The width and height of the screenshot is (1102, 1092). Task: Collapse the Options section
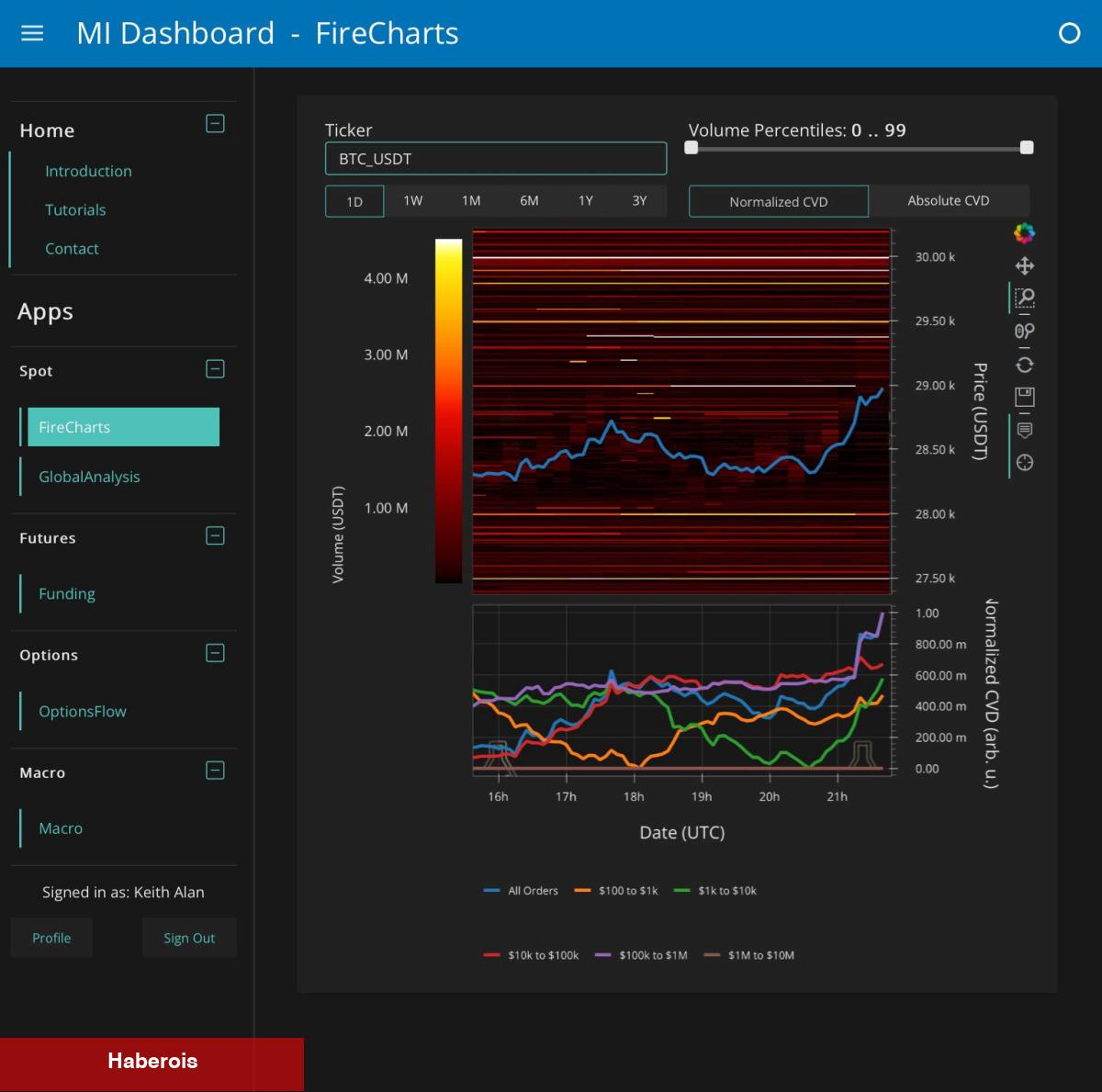(215, 653)
